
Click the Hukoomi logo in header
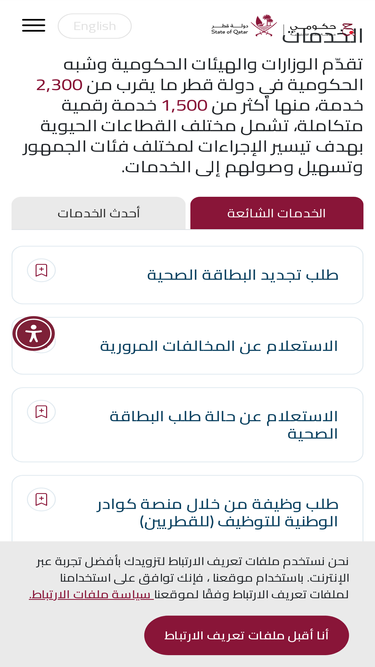coord(322,31)
